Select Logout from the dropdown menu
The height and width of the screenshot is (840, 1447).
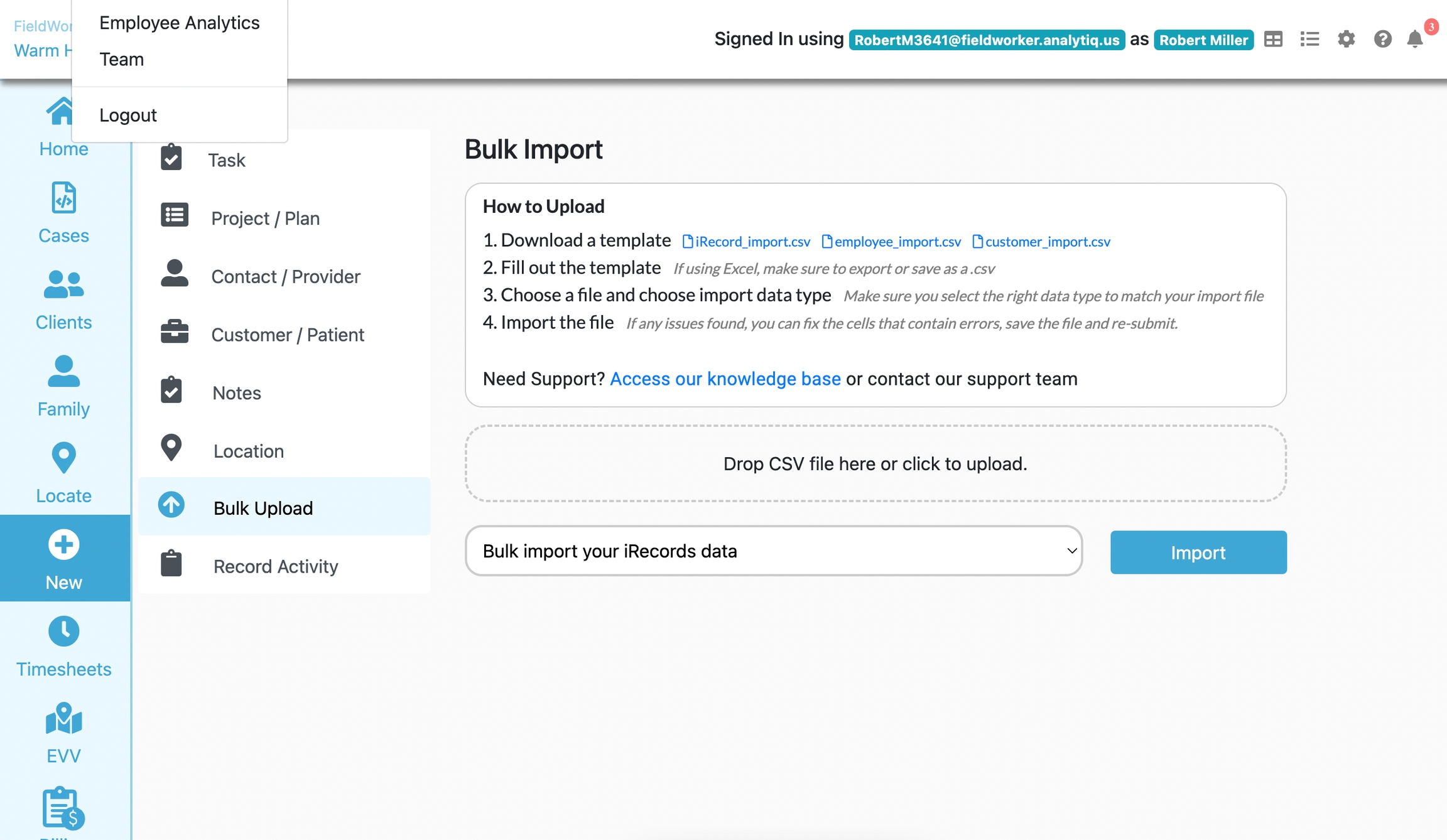coord(128,115)
